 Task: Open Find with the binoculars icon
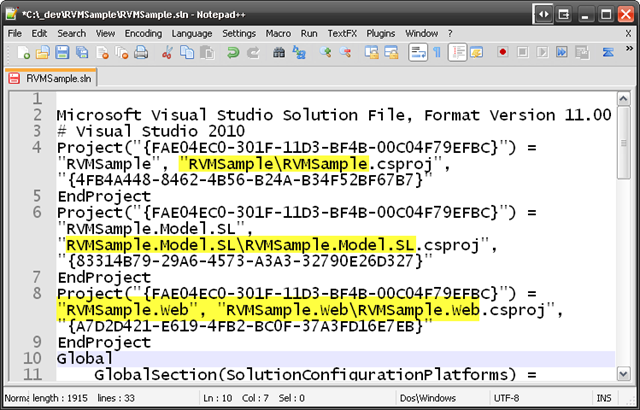[x=279, y=52]
